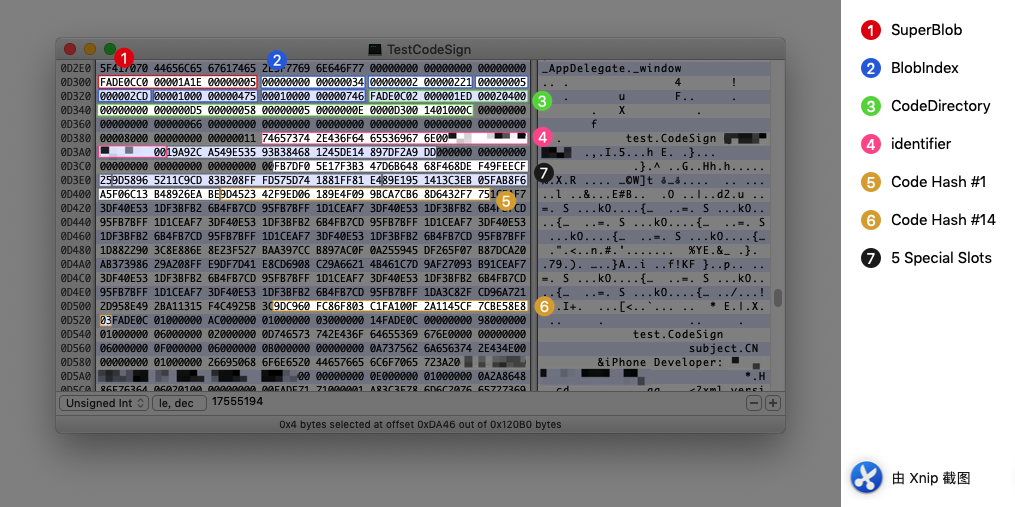Select hex word 1D882290 in row 0D480
Screen dimensions: 1015x507
124,250
